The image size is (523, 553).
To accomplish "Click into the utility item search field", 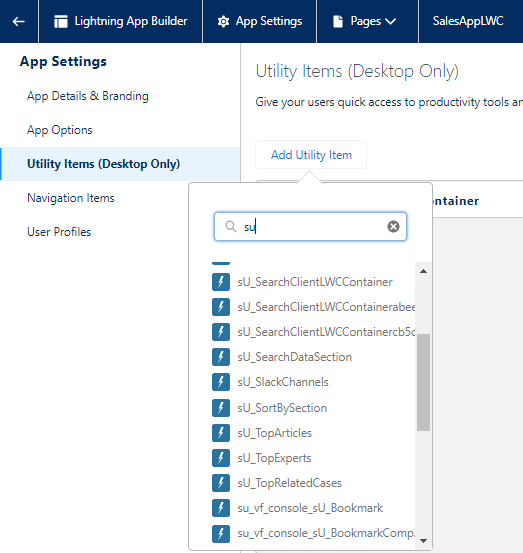I will pos(310,226).
